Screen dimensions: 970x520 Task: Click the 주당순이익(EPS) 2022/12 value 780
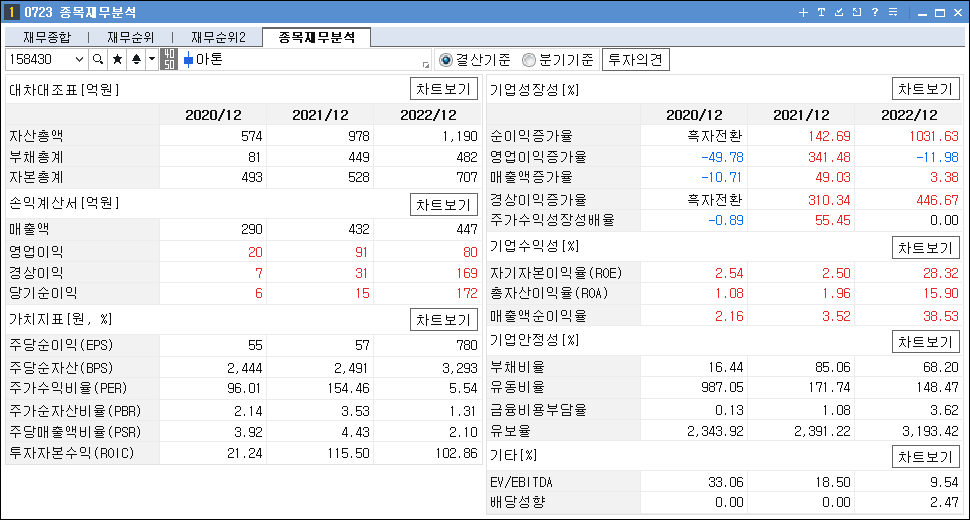(467, 345)
